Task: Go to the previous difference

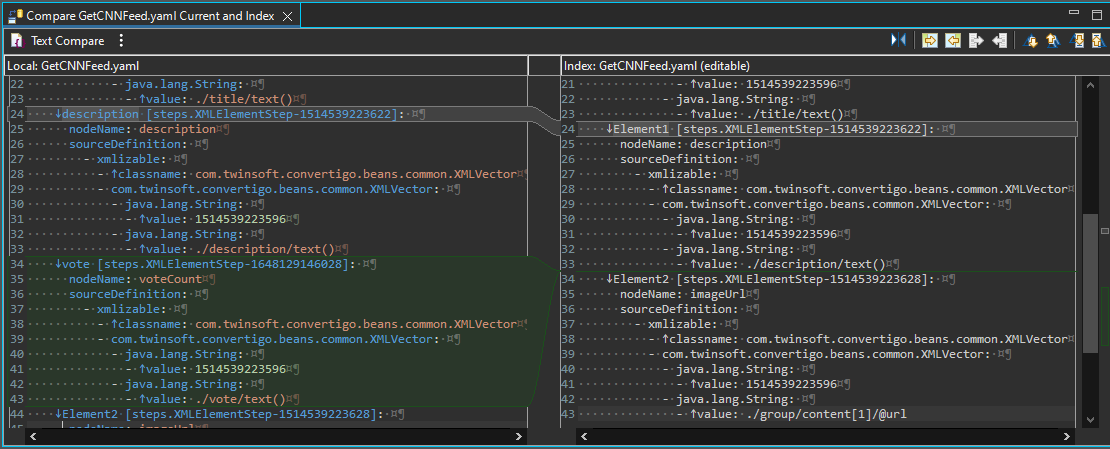Action: 1052,41
